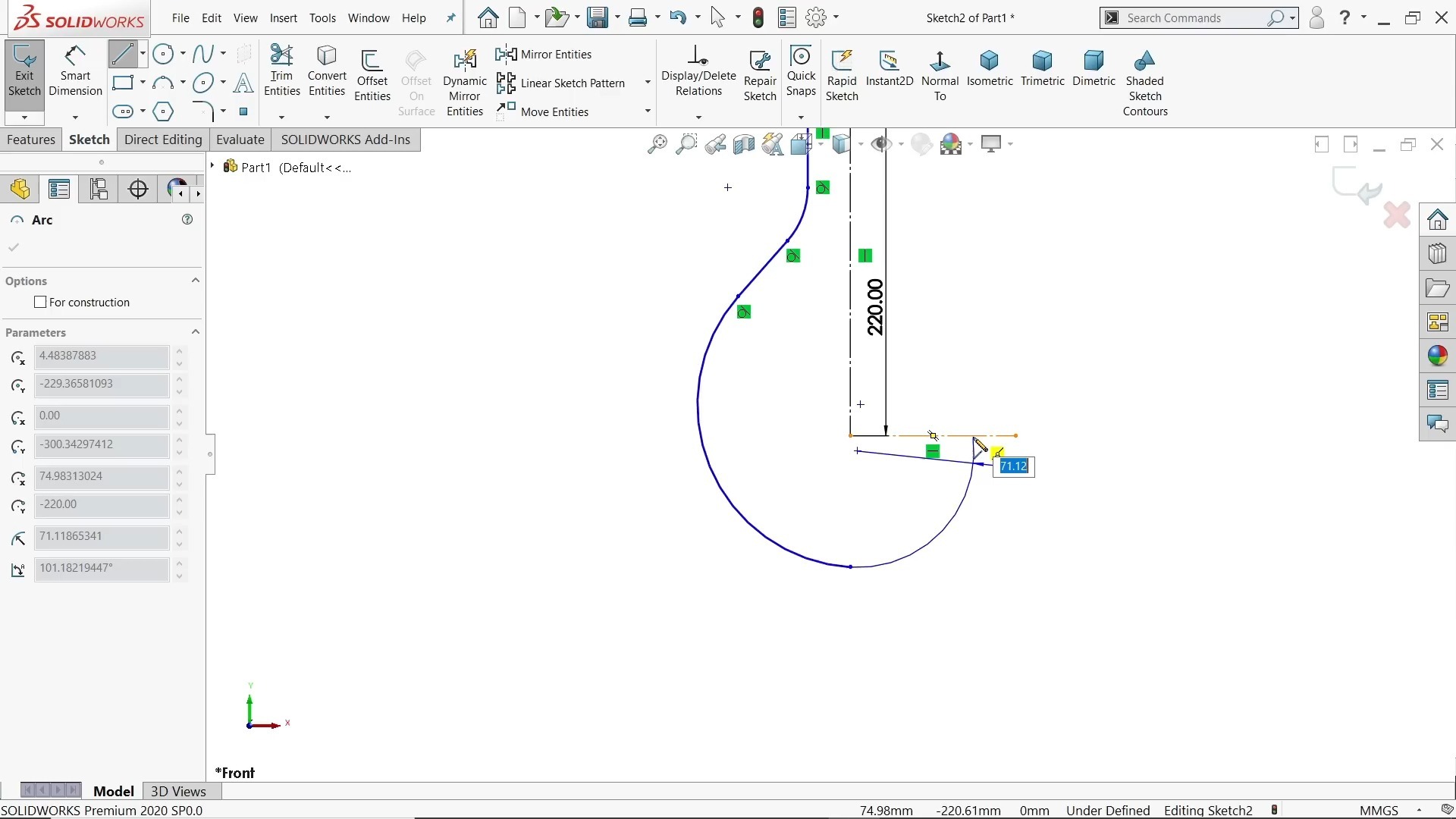Click the arc radius value input field
Image resolution: width=1456 pixels, height=819 pixels.
pos(102,538)
